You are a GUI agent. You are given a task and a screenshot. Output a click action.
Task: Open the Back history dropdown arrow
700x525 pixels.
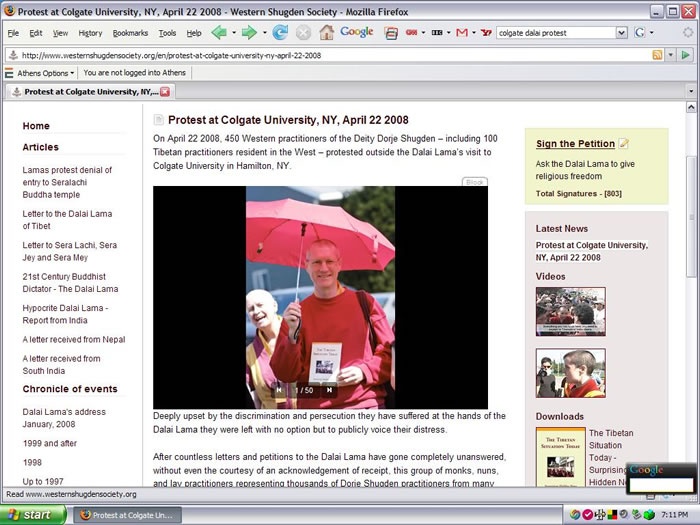pos(233,33)
